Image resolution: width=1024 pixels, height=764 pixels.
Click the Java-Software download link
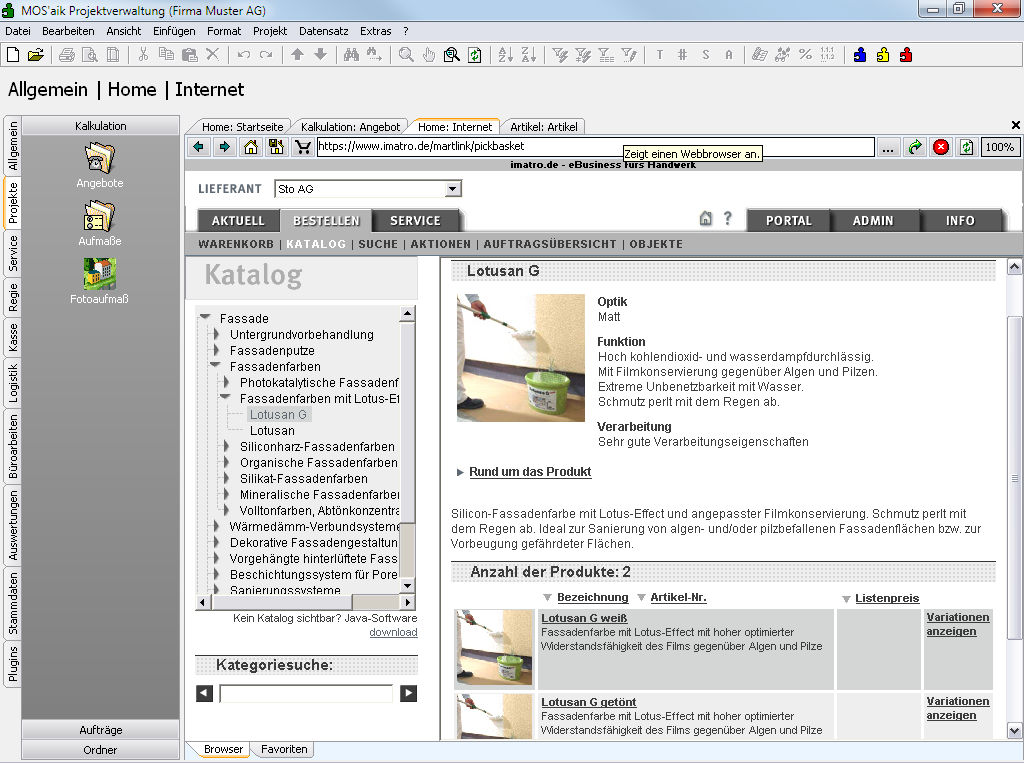click(393, 632)
